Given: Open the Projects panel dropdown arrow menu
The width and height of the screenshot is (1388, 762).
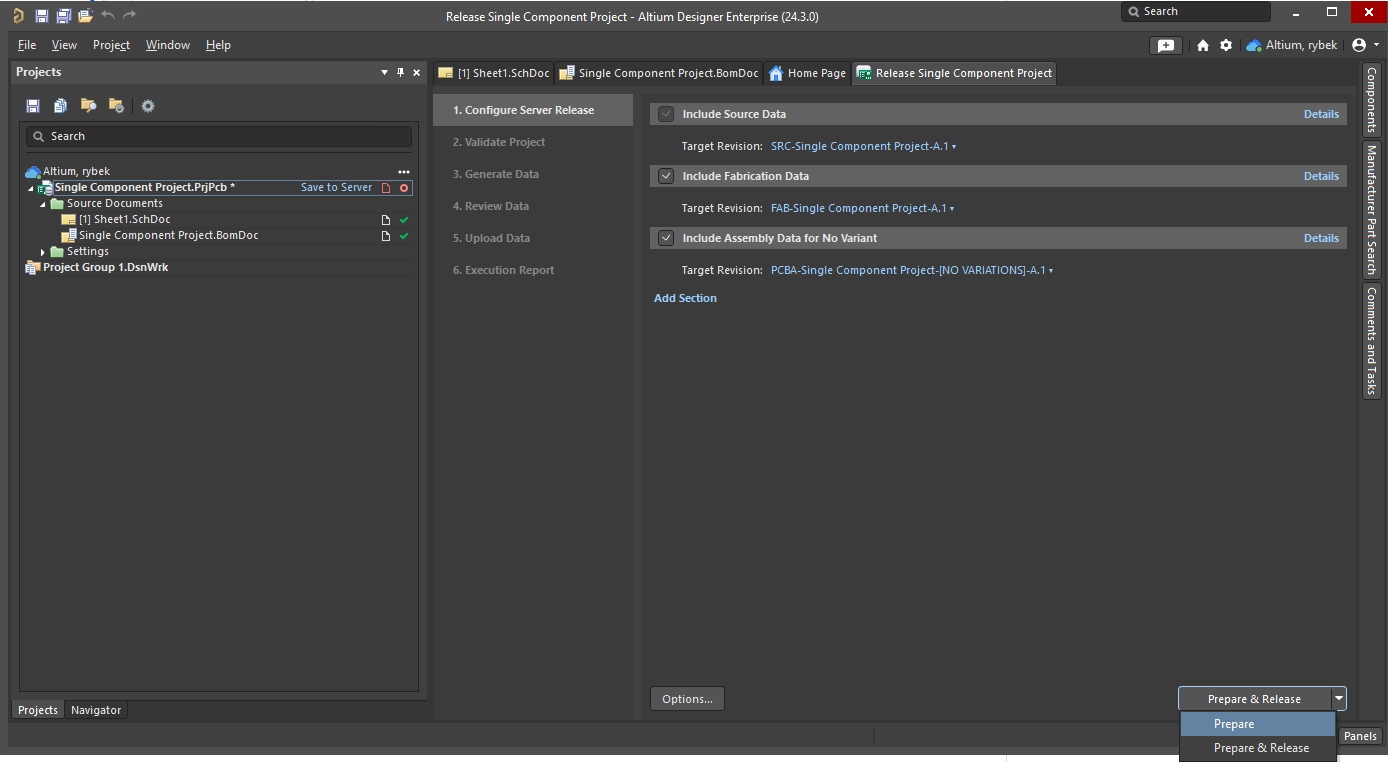Looking at the screenshot, I should (x=385, y=72).
